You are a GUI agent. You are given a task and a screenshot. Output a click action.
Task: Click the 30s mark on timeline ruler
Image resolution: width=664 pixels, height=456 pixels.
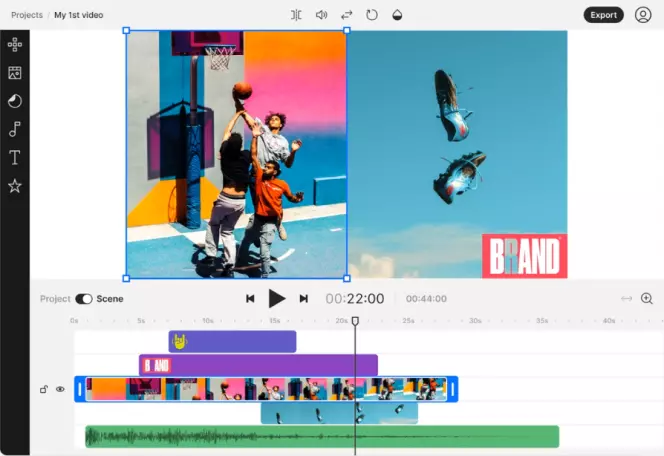pyautogui.click(x=475, y=321)
